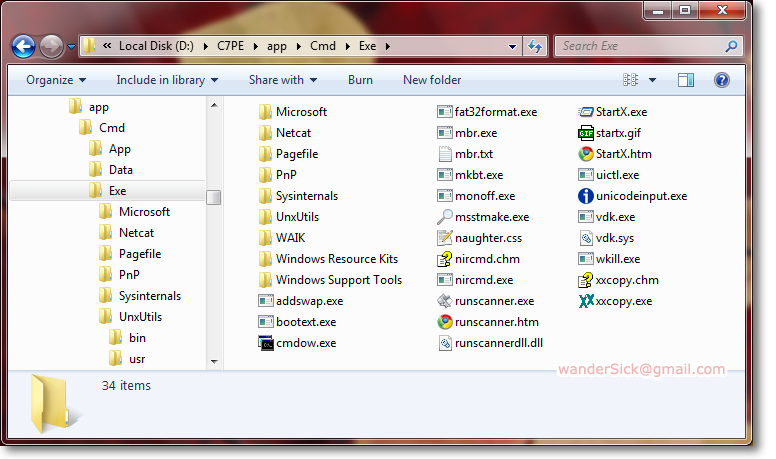Select the file named mkbt.exe

coord(470,175)
